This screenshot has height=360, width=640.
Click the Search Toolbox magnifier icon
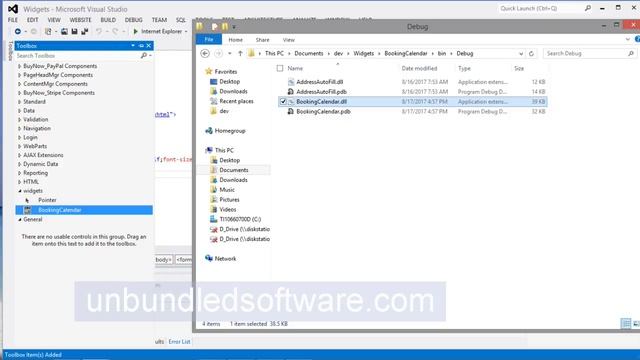[144, 56]
